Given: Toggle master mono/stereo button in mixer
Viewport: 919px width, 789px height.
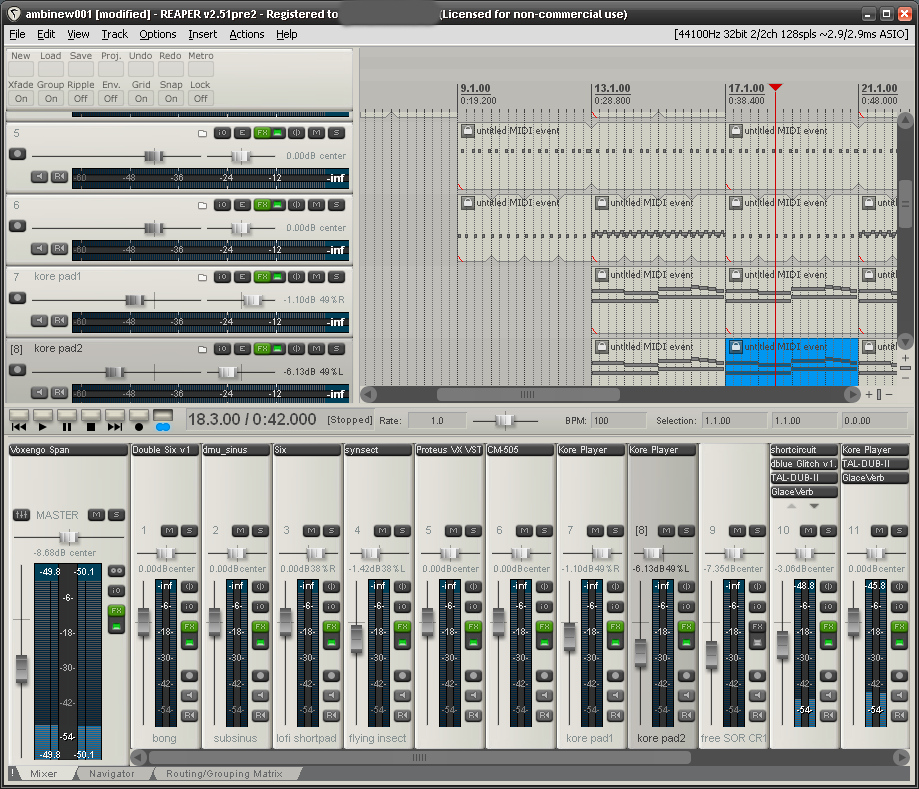Looking at the screenshot, I should tap(117, 571).
